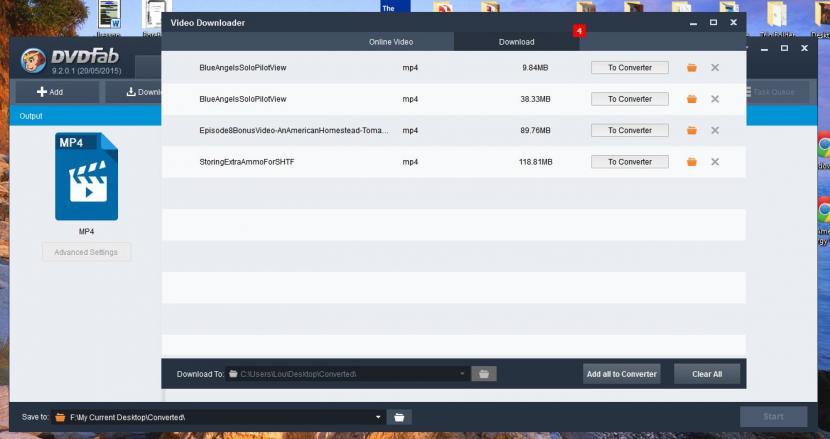Open Advanced Settings
830x439 pixels.
[86, 252]
